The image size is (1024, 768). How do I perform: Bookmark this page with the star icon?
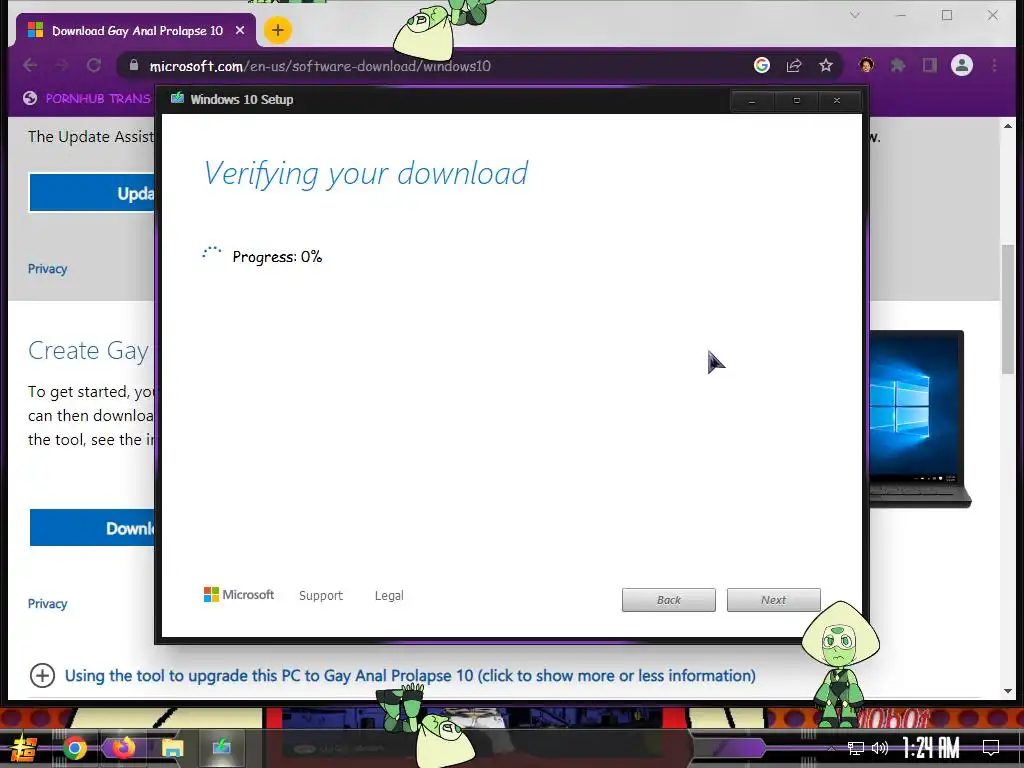(x=825, y=65)
